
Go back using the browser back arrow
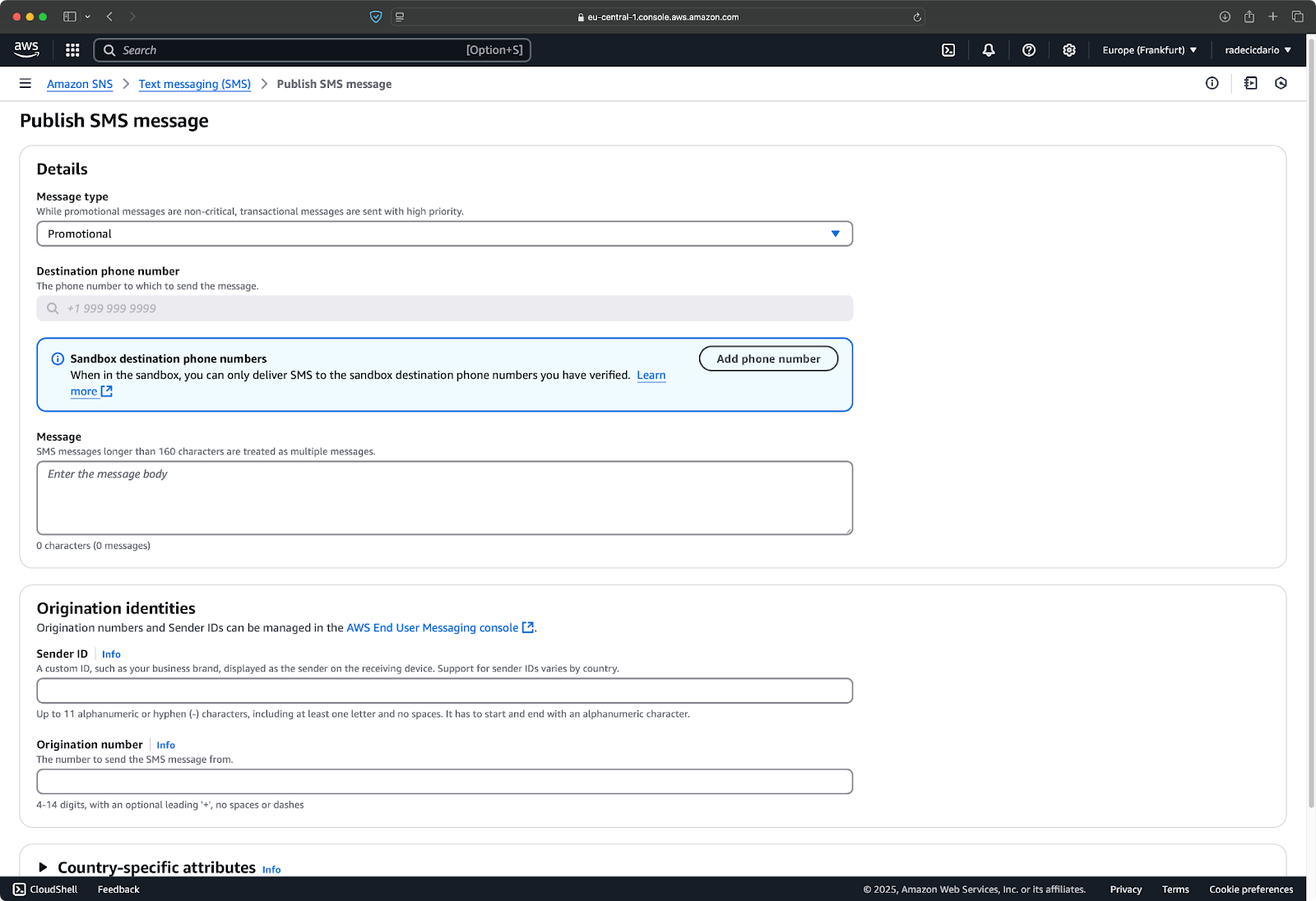coord(109,16)
